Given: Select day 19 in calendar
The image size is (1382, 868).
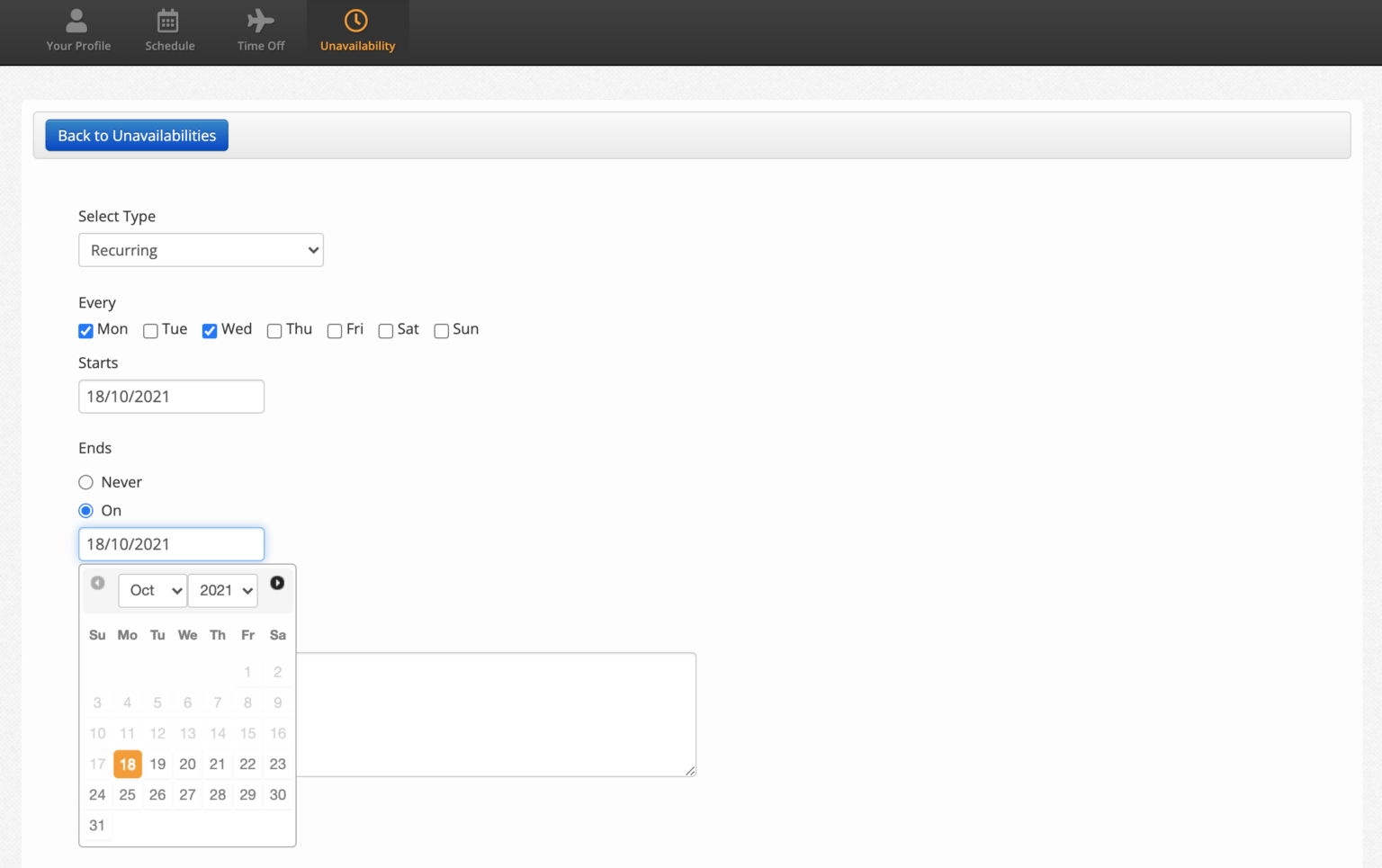Looking at the screenshot, I should click(x=157, y=765).
